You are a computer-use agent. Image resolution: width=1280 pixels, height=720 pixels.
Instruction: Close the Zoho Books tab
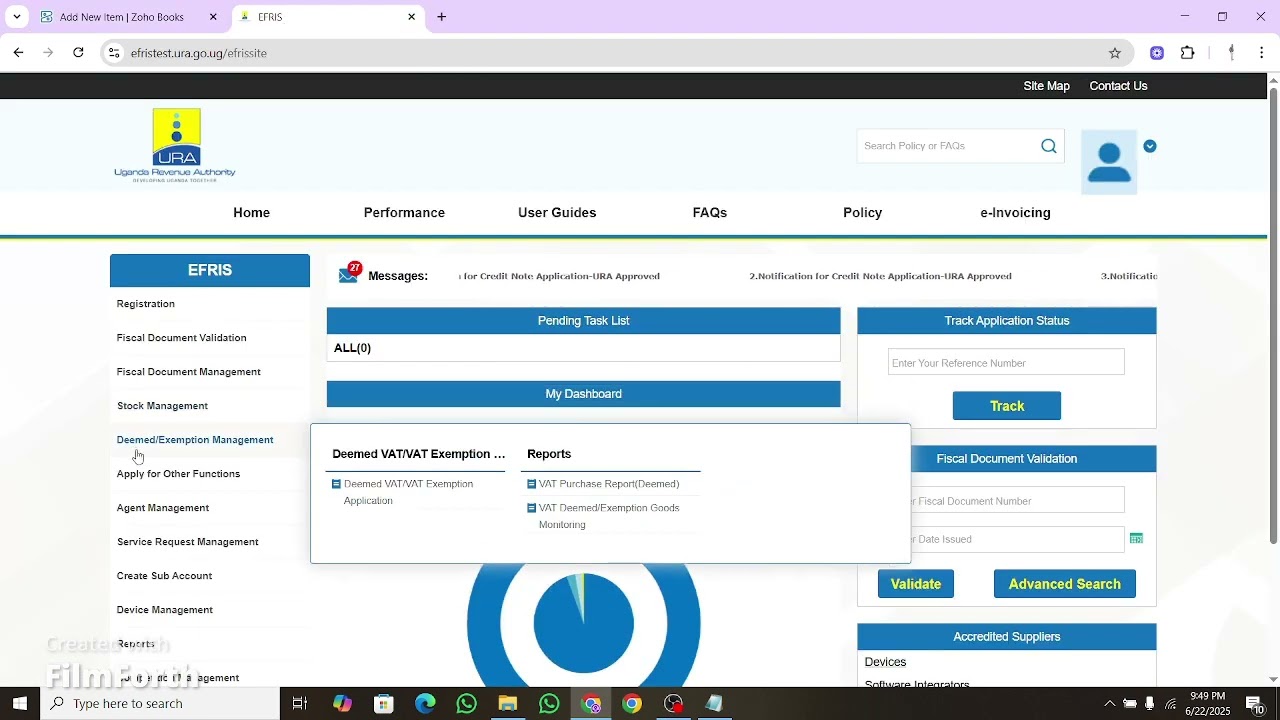click(x=213, y=17)
